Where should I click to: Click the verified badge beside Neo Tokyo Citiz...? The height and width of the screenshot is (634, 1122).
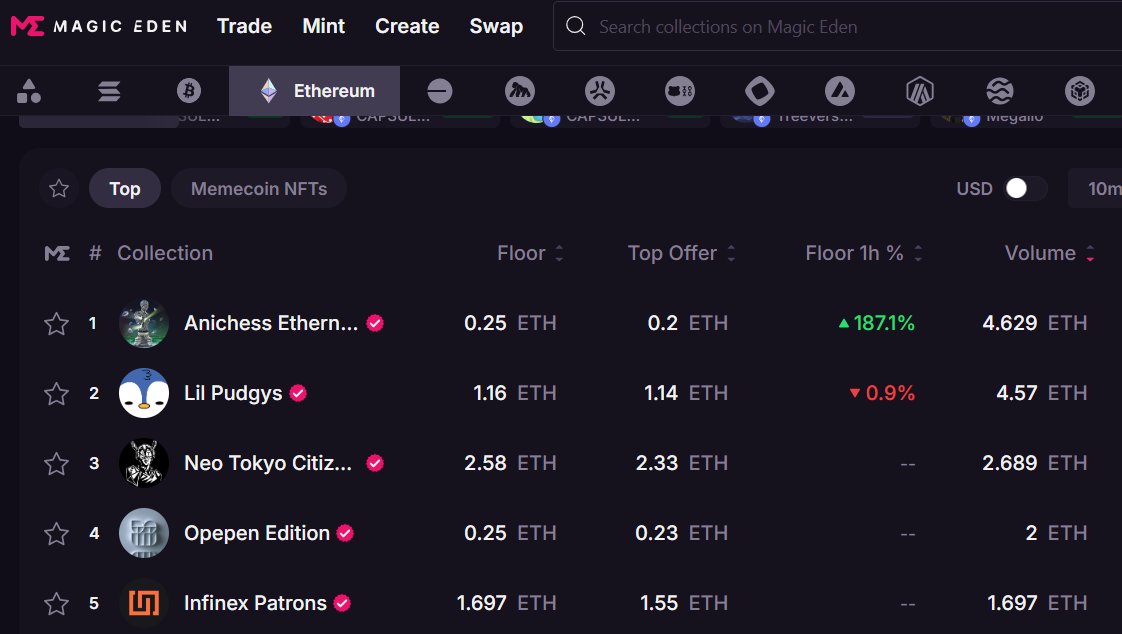point(375,463)
